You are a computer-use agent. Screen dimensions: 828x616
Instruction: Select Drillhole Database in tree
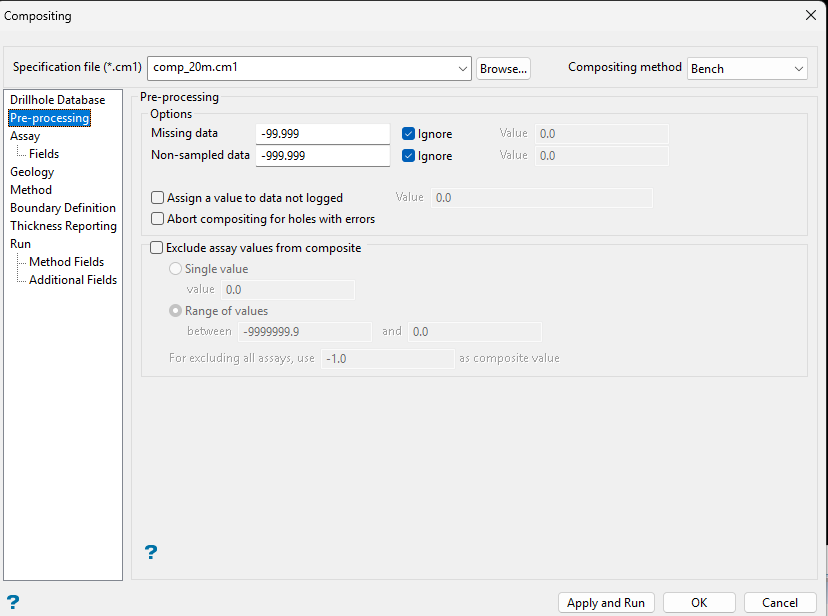tap(58, 100)
